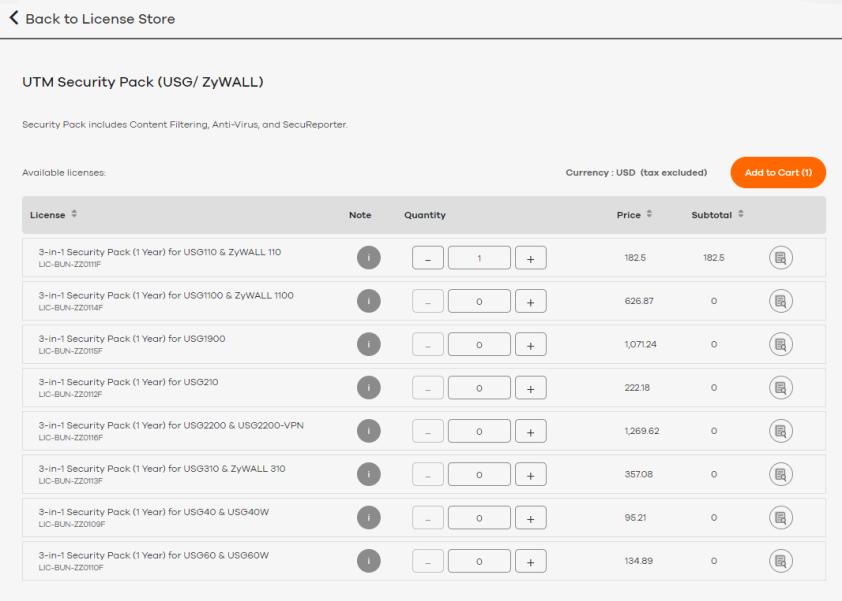Click quantity field for USG310 & ZyWALL 310
The image size is (842, 601).
[x=479, y=474]
